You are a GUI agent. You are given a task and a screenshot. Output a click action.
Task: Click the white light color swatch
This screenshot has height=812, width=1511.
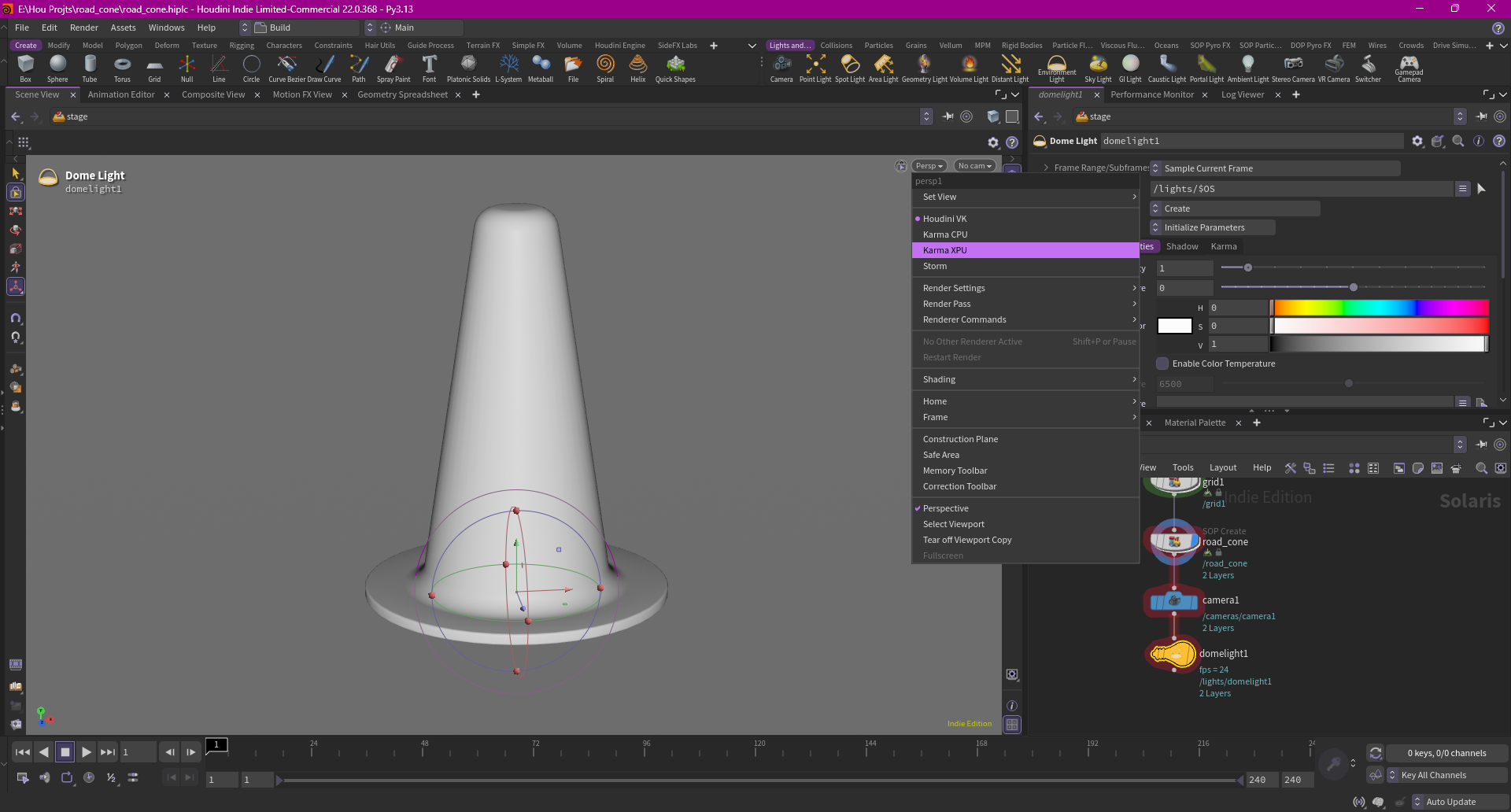click(x=1175, y=326)
